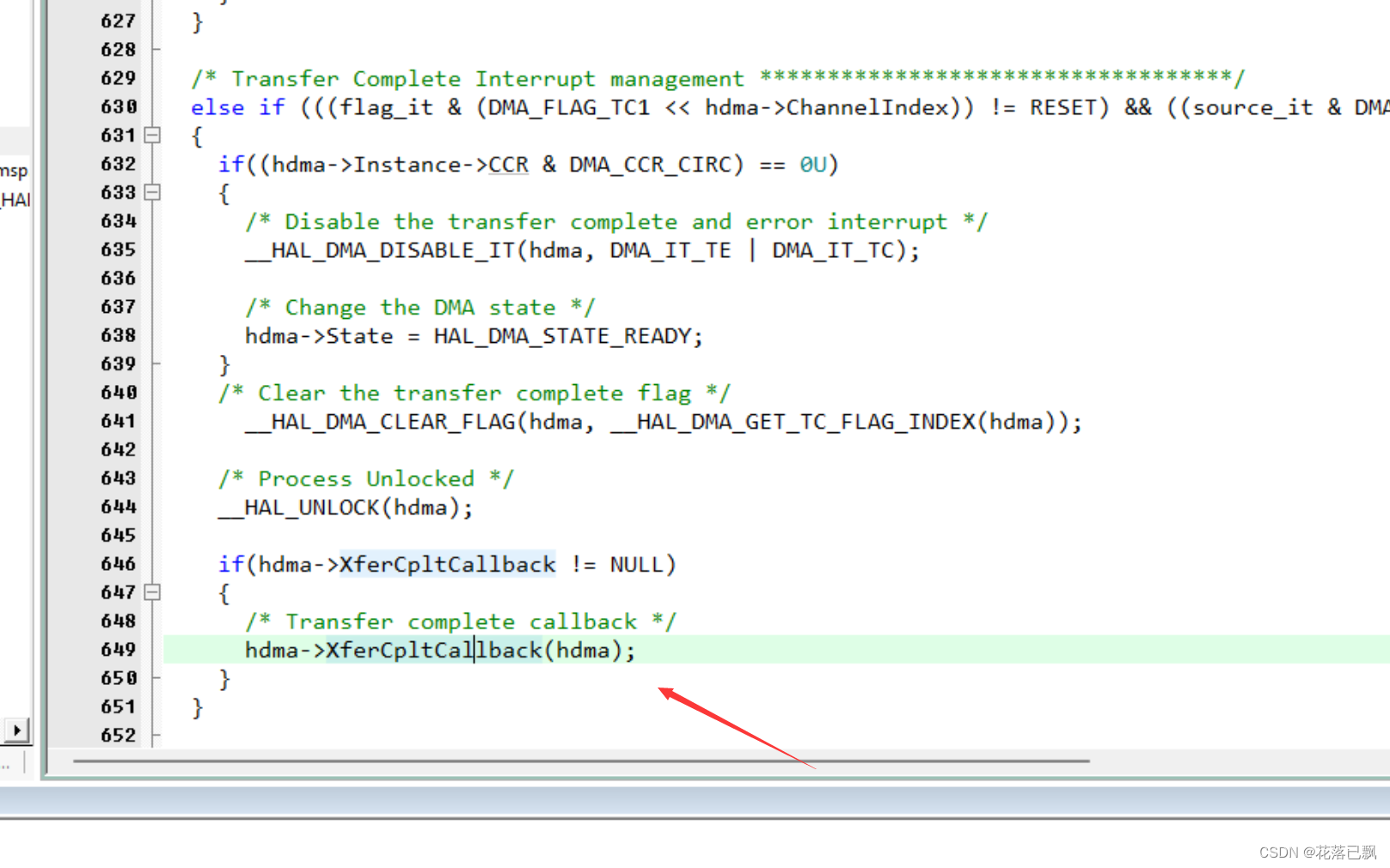Click line number 630 in the gutter
This screenshot has height=868, width=1390.
point(118,107)
